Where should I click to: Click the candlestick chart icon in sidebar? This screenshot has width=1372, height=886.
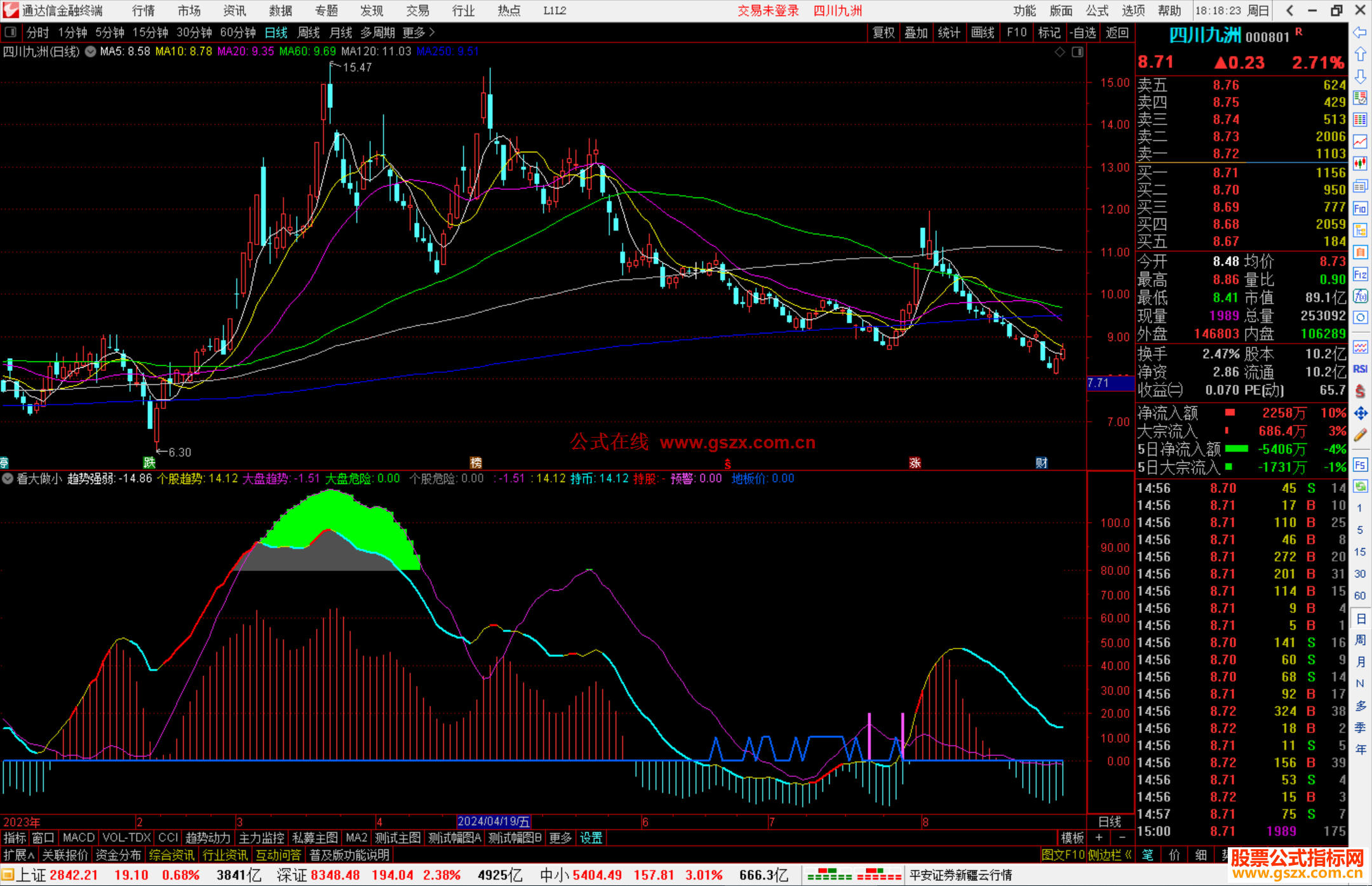click(1360, 163)
